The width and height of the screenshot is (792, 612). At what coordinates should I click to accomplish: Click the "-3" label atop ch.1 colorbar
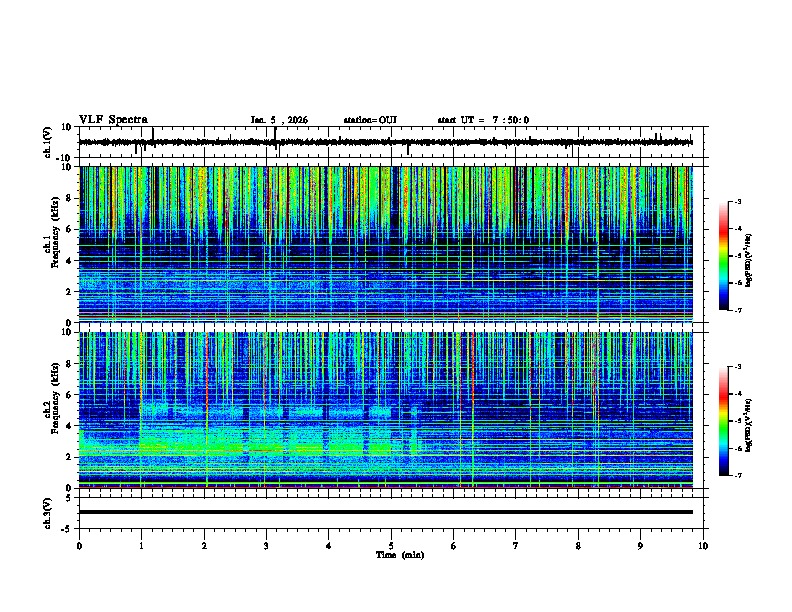coord(738,201)
